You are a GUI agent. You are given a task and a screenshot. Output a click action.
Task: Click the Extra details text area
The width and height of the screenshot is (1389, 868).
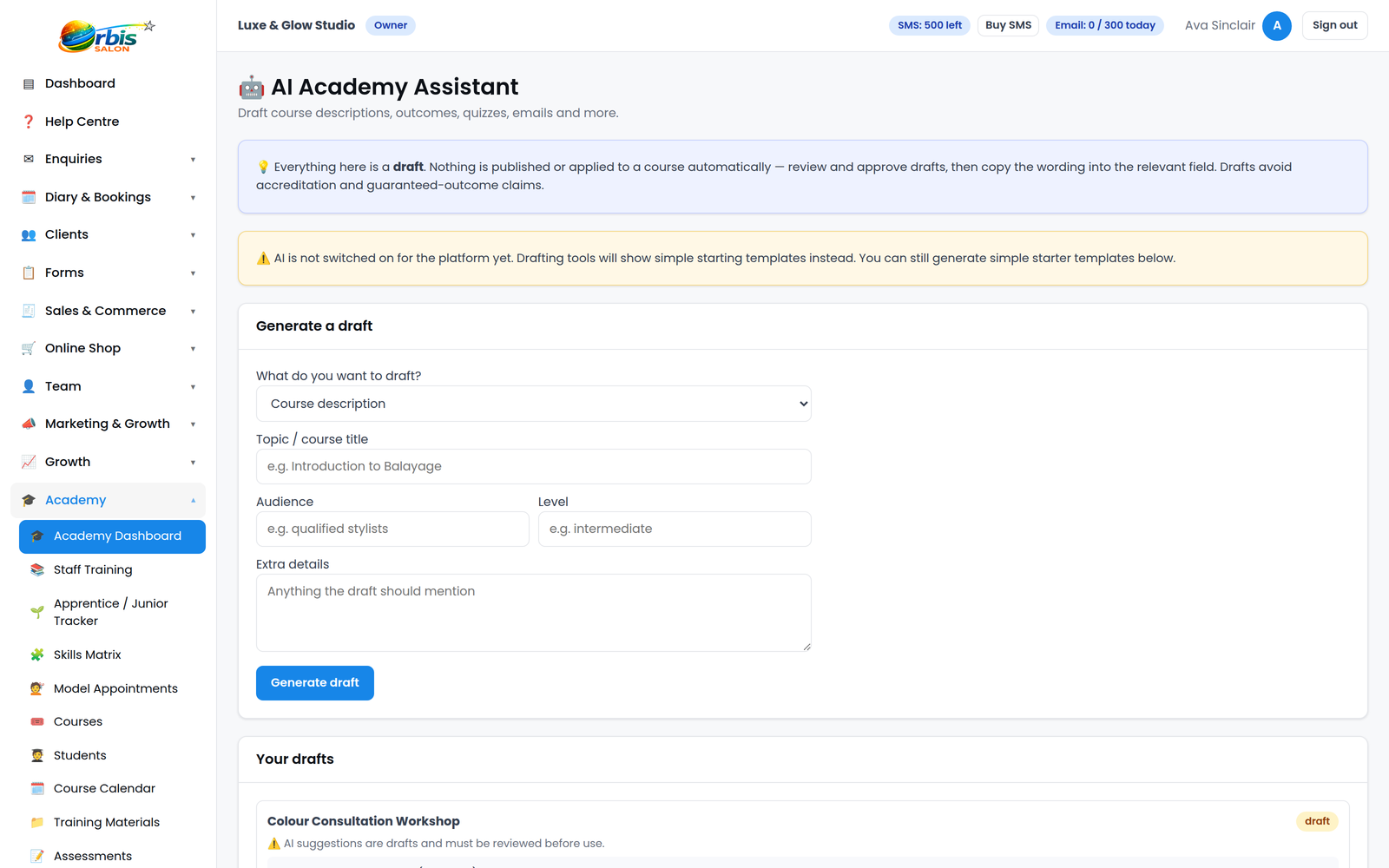pyautogui.click(x=534, y=613)
